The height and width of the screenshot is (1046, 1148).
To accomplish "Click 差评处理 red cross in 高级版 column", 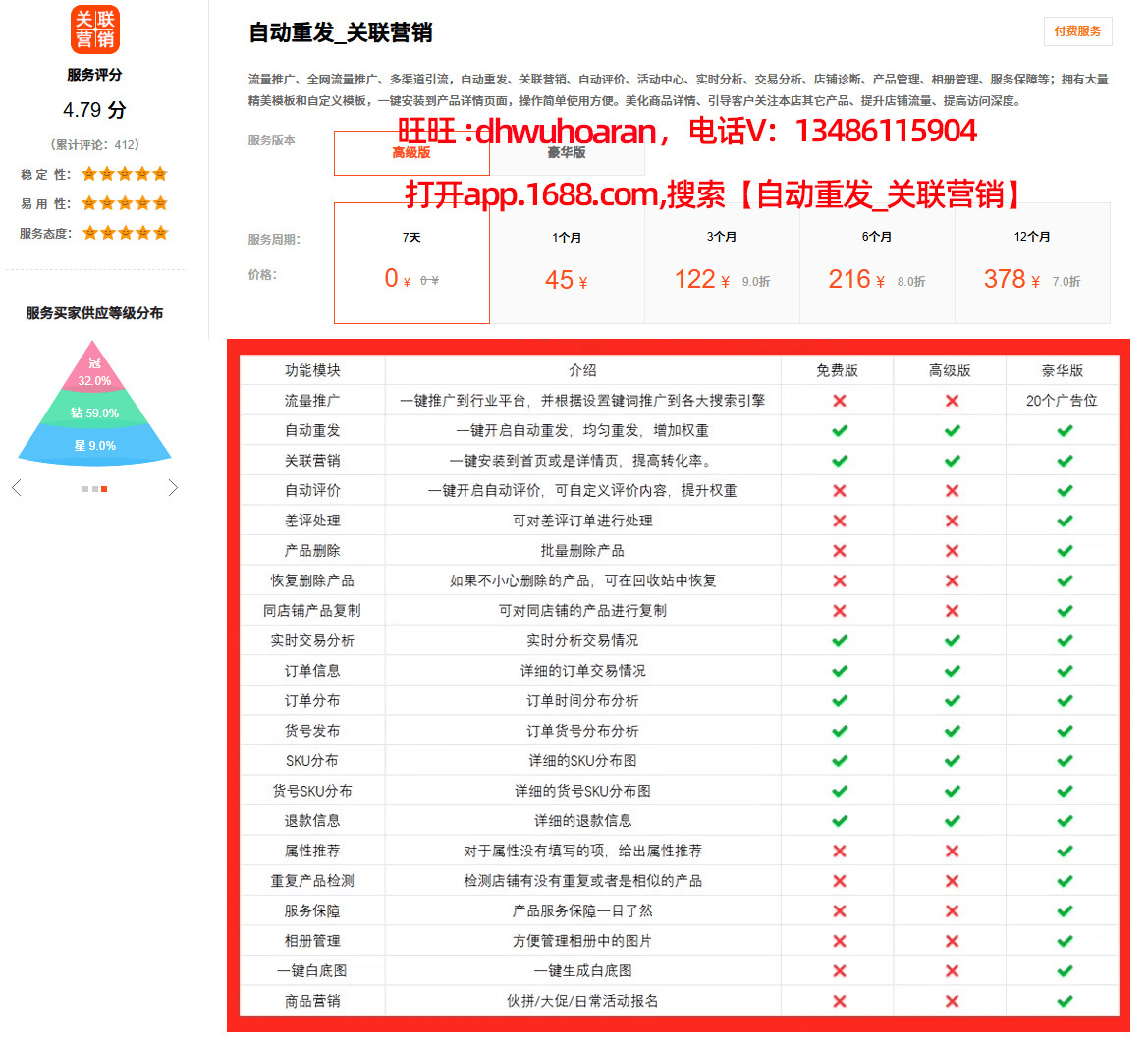I will (x=952, y=521).
